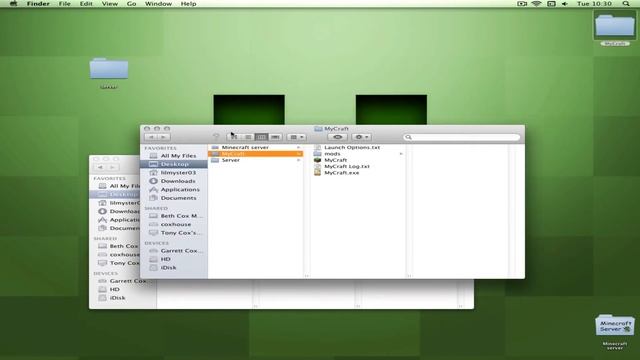Switch Finder to list view
This screenshot has height=360, width=640.
point(248,137)
